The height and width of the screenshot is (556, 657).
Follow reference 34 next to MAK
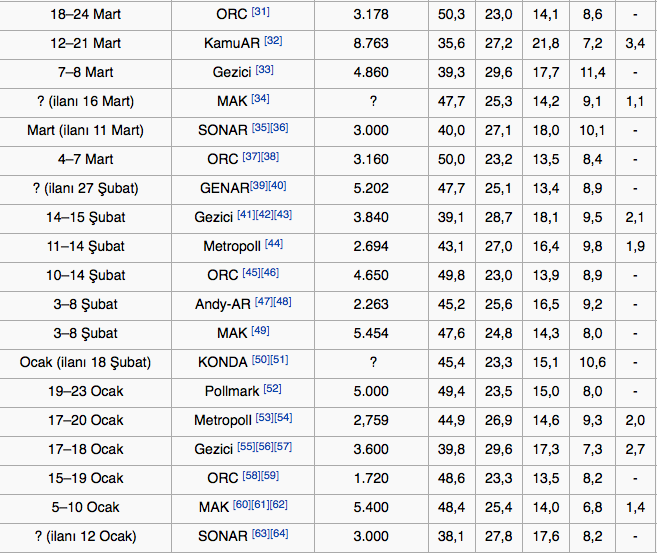pyautogui.click(x=261, y=99)
